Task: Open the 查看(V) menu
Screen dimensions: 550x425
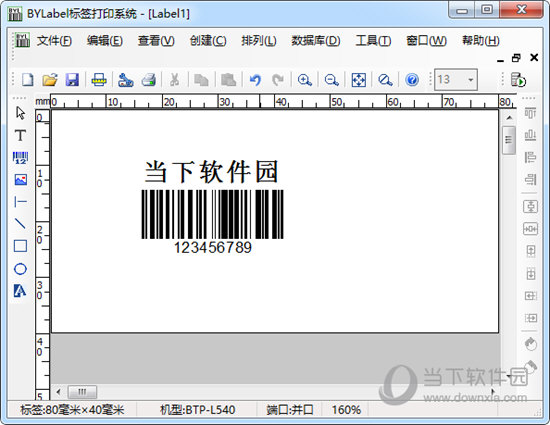Action: (156, 41)
